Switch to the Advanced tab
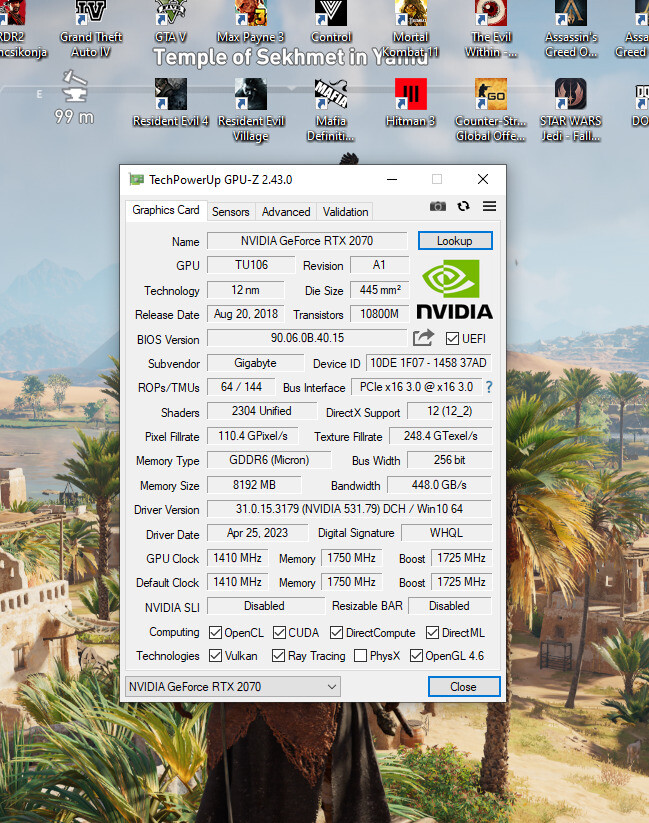This screenshot has width=649, height=823. coord(286,212)
